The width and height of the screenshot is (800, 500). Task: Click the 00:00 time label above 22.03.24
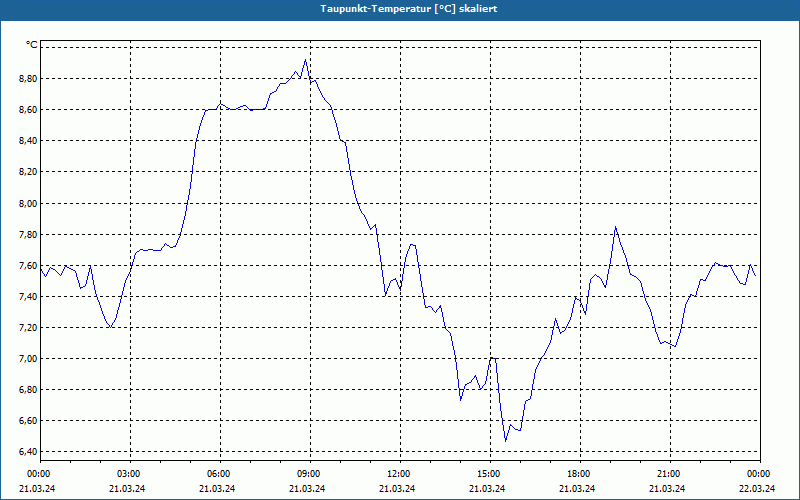759,474
